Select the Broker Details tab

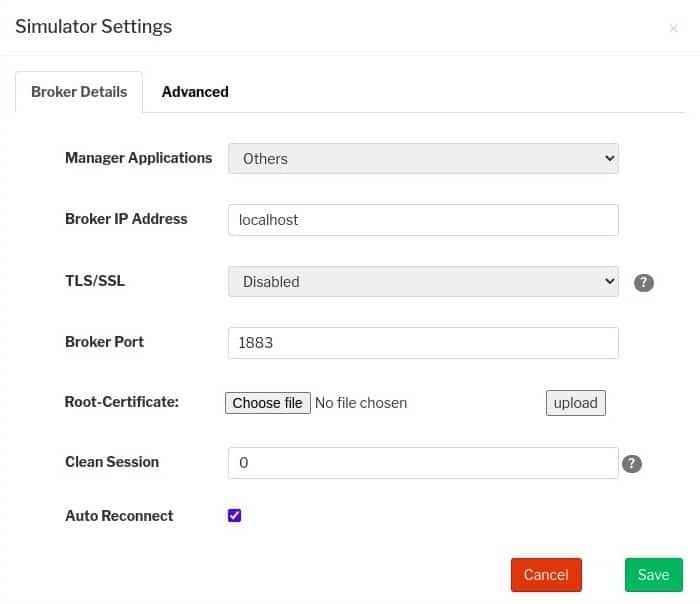[79, 92]
